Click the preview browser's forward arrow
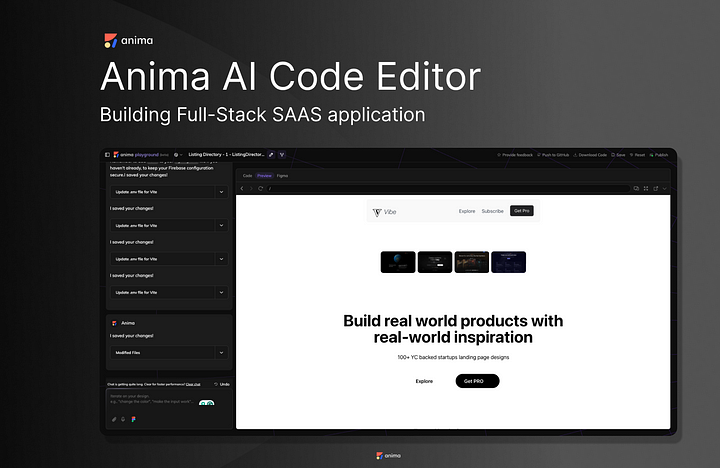720x468 pixels. pyautogui.click(x=251, y=188)
